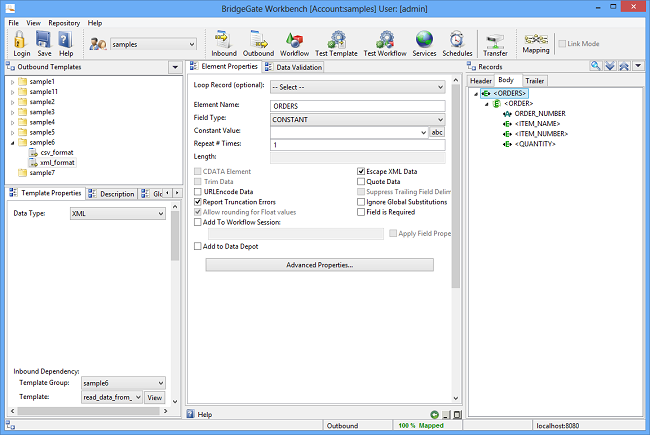
Task: Check Add to Data Depot
Action: click(198, 246)
